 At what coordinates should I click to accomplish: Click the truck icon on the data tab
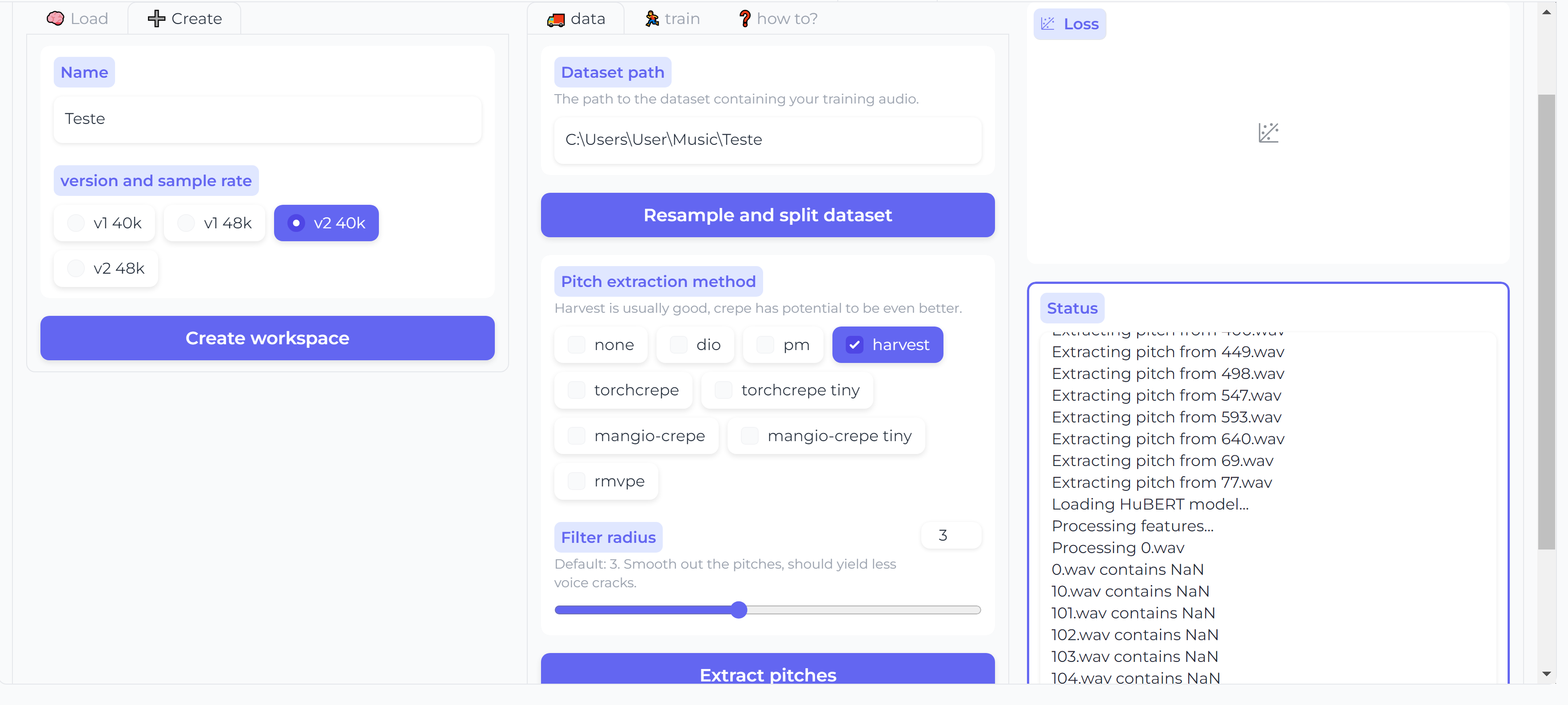coord(556,19)
